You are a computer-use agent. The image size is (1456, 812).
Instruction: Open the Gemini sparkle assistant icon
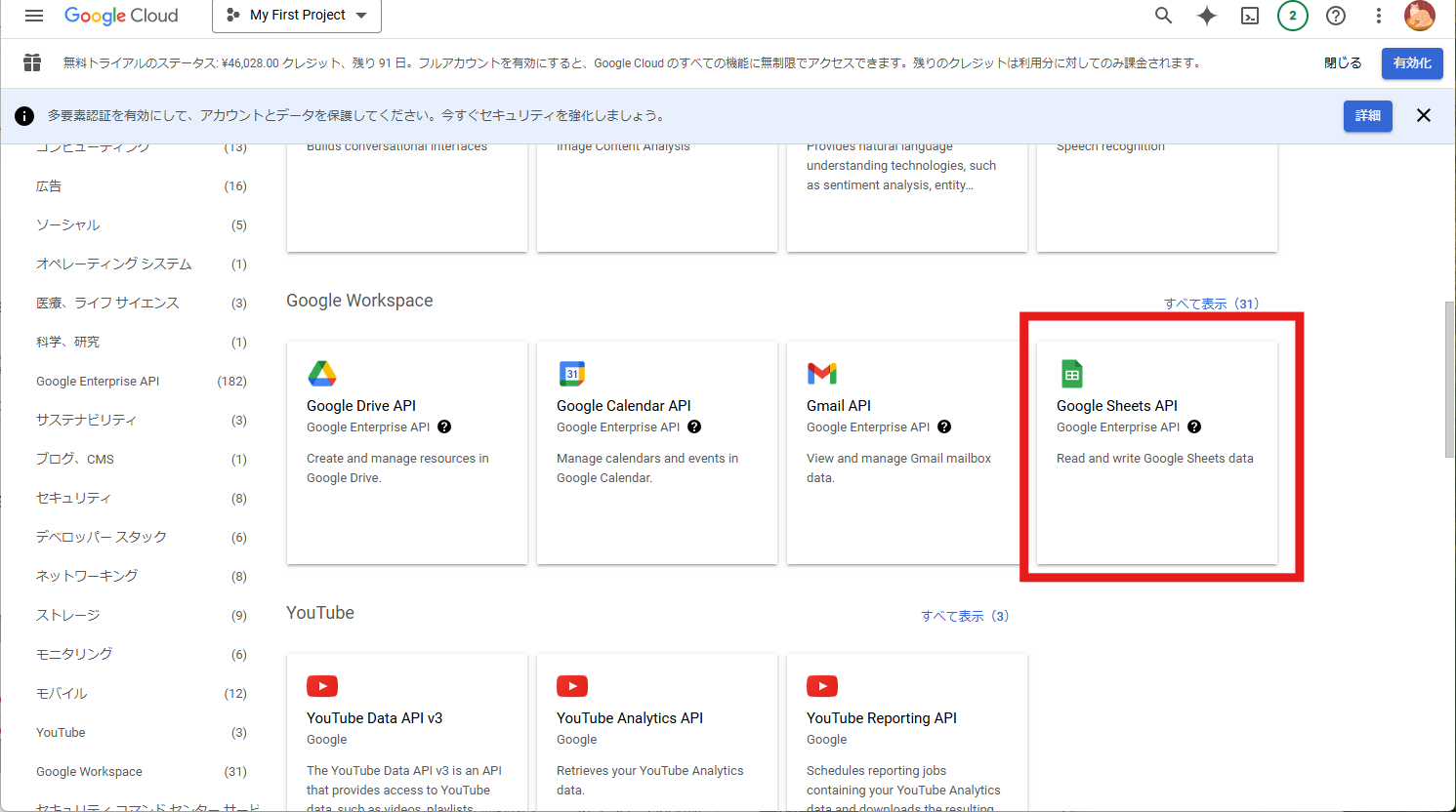click(1207, 16)
